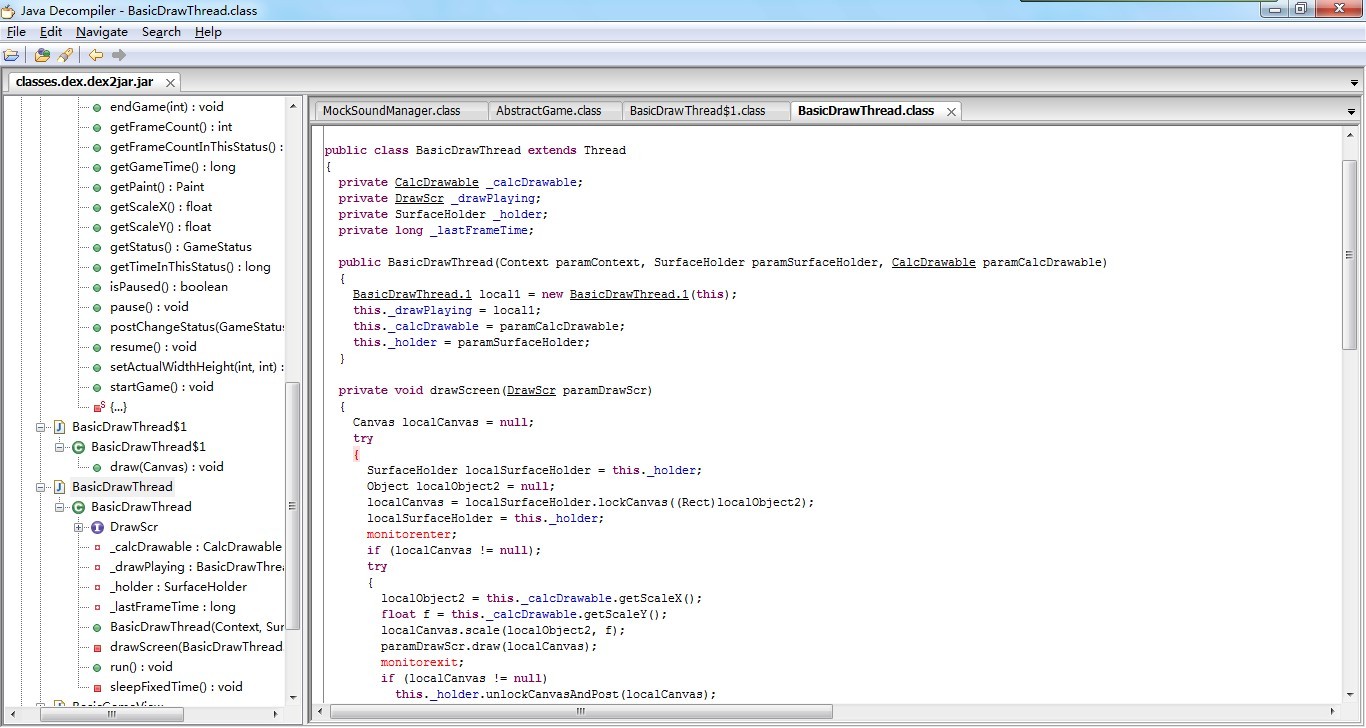The image size is (1366, 728).
Task: Select sleepFixedTime() : void method
Action: tap(176, 687)
